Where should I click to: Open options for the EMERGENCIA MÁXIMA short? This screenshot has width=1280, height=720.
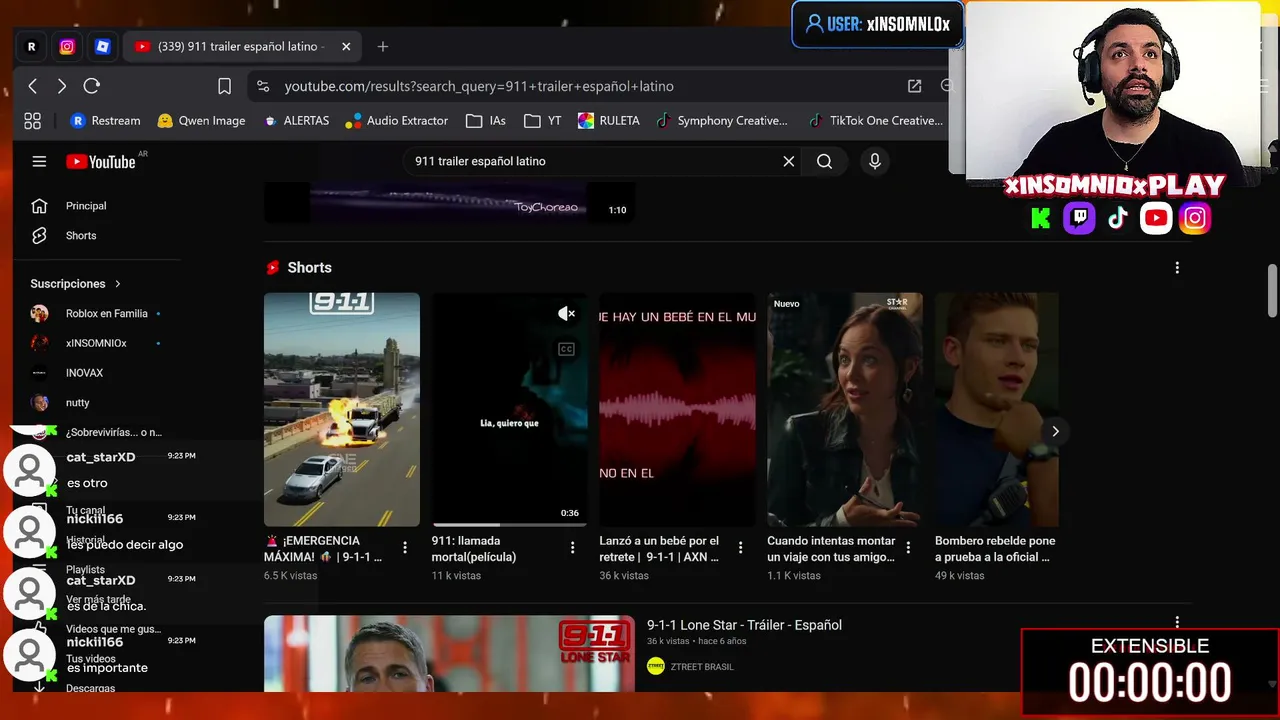[405, 548]
